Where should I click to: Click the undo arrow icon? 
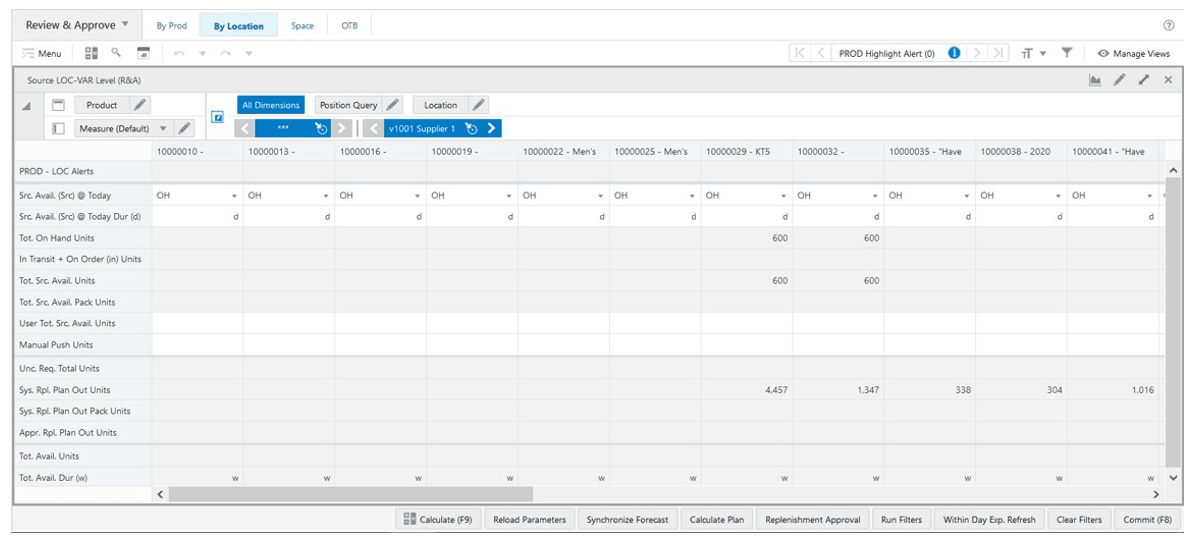click(x=179, y=53)
